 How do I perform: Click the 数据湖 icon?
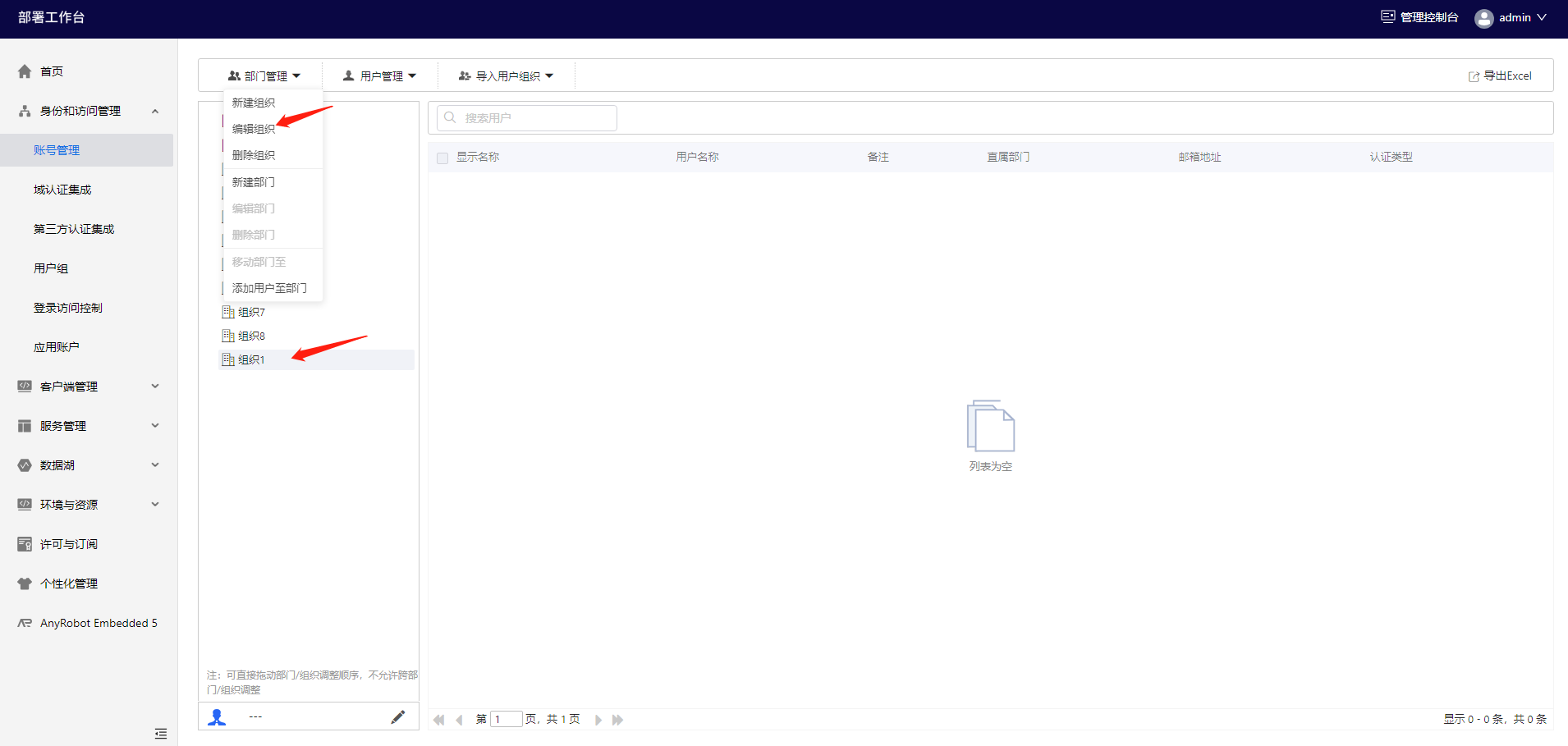[x=25, y=465]
